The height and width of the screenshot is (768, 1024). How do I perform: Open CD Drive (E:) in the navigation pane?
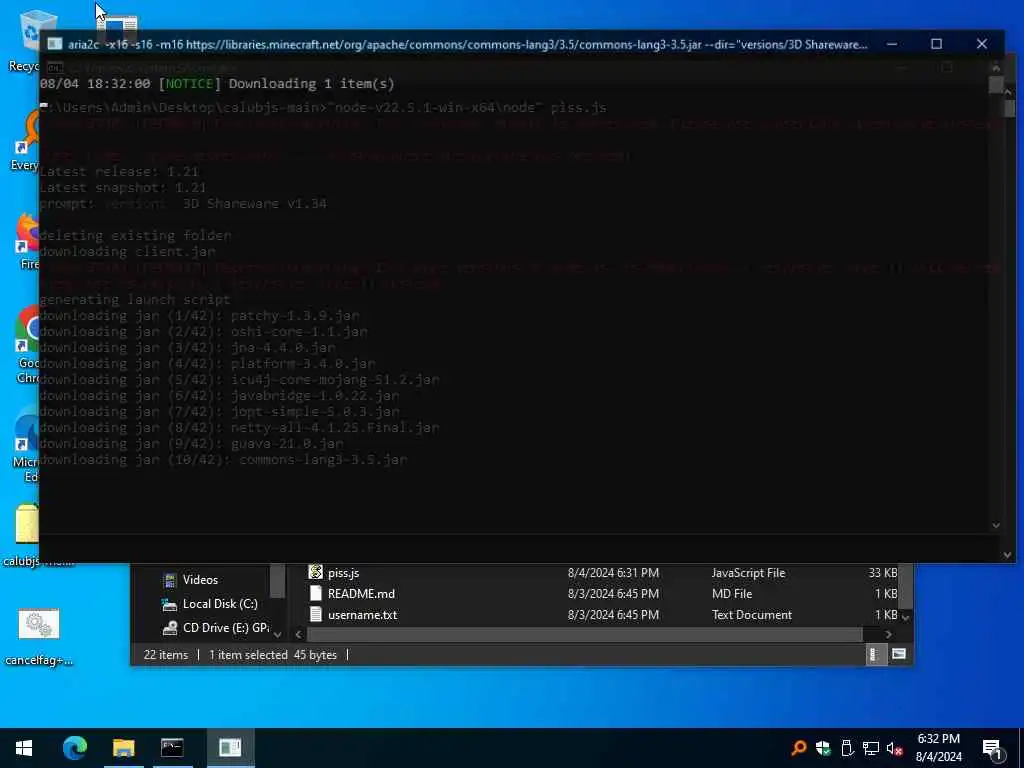pyautogui.click(x=225, y=628)
